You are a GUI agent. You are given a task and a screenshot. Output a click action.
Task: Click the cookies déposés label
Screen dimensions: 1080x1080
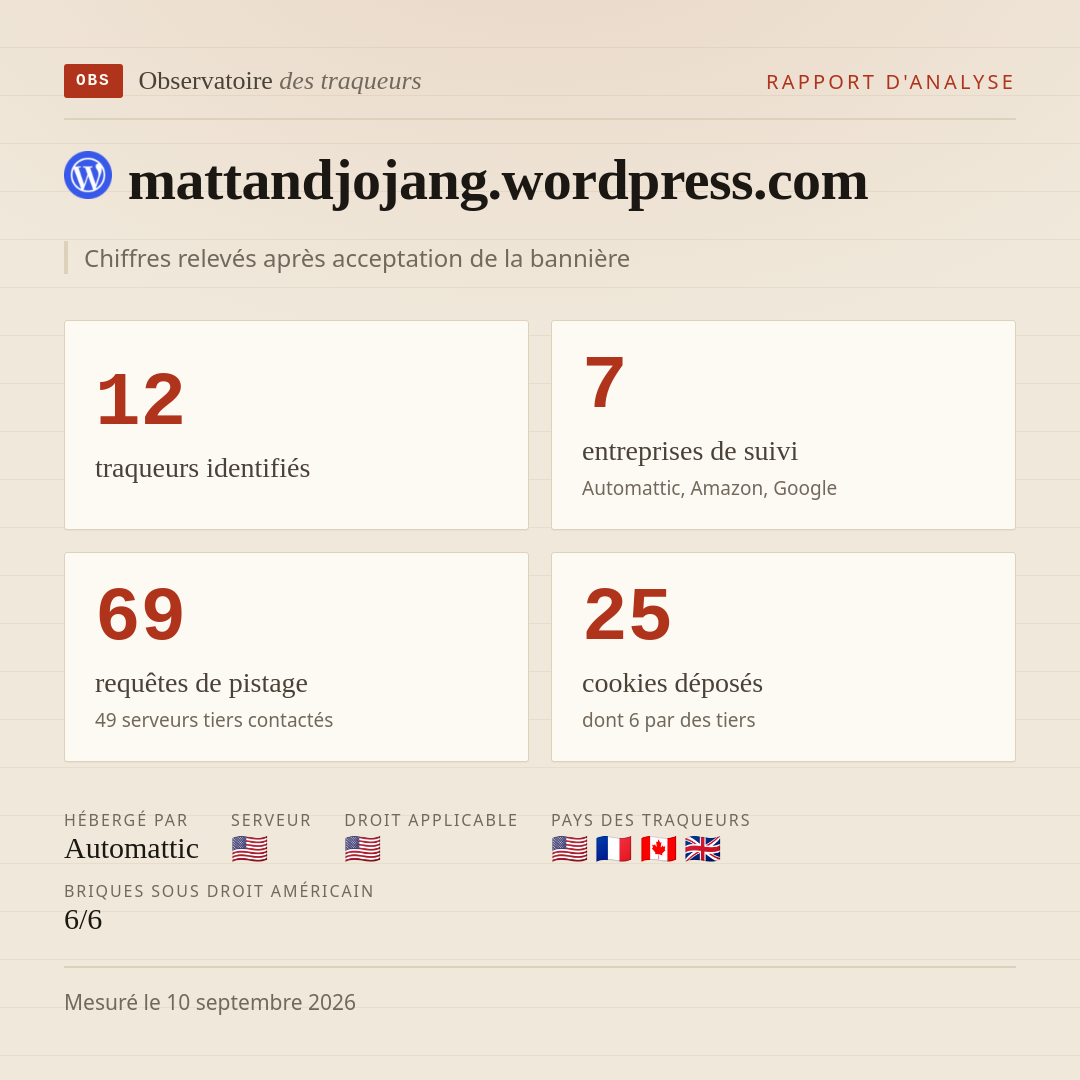672,683
